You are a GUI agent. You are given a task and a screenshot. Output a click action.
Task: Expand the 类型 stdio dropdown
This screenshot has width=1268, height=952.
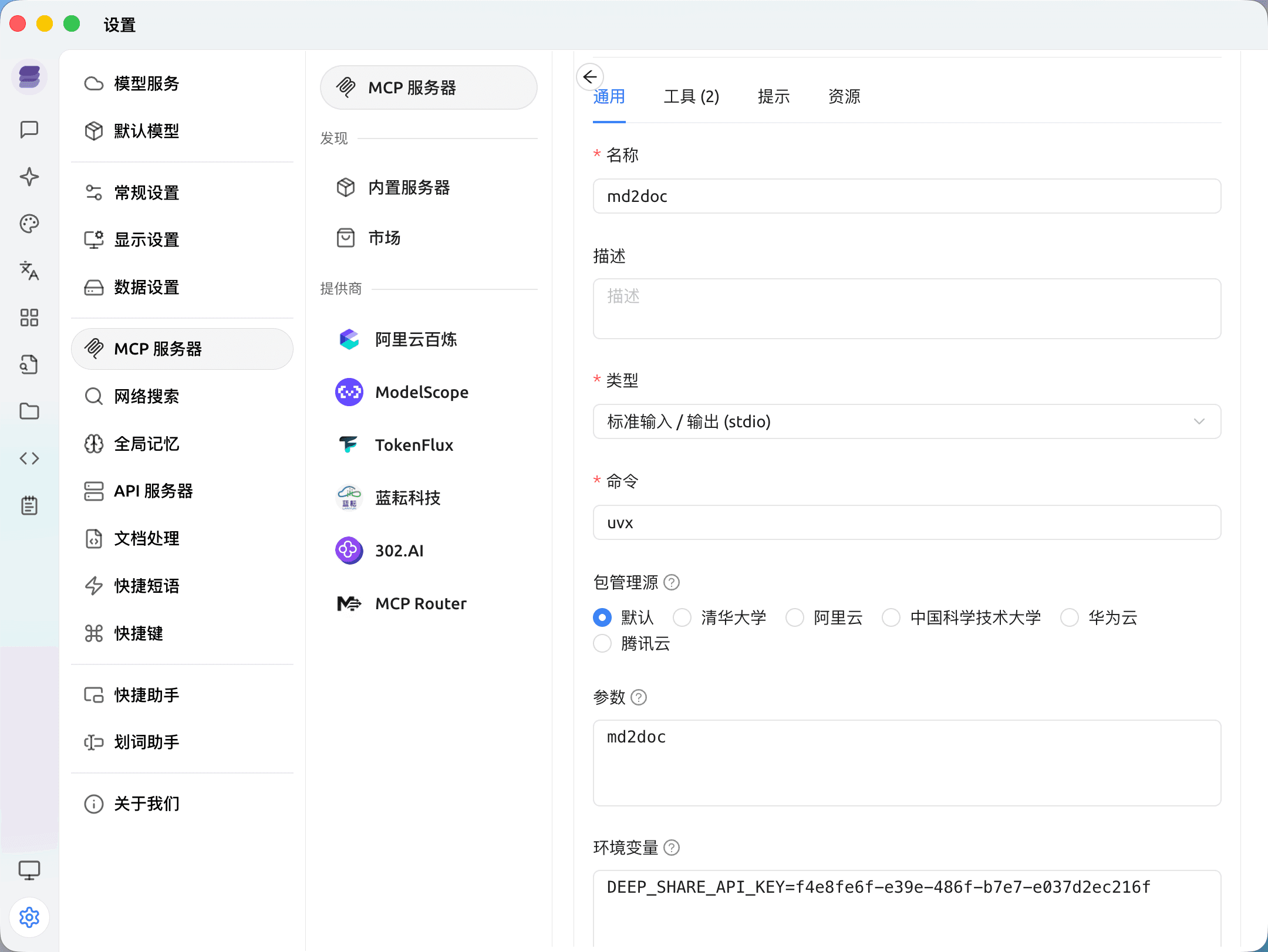tap(906, 421)
